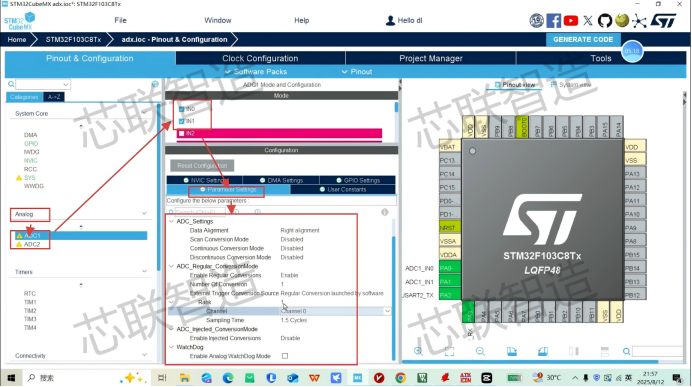Screen dimensions: 692x387
Task: Click the ST logo in header
Action: 663,20
